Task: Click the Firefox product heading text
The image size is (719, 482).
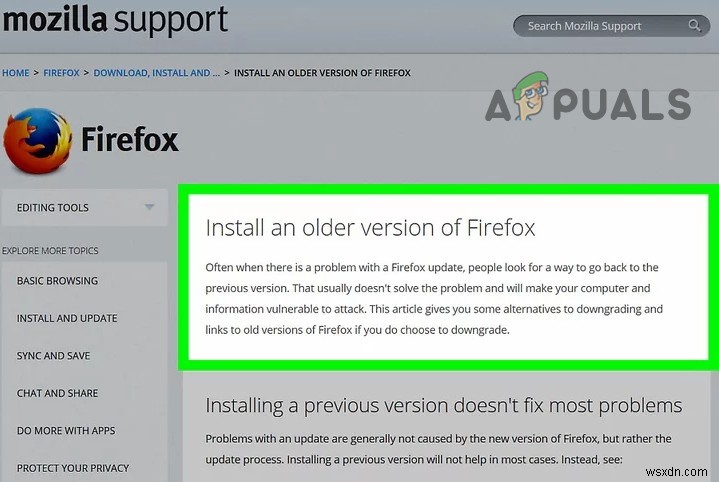Action: [x=130, y=139]
